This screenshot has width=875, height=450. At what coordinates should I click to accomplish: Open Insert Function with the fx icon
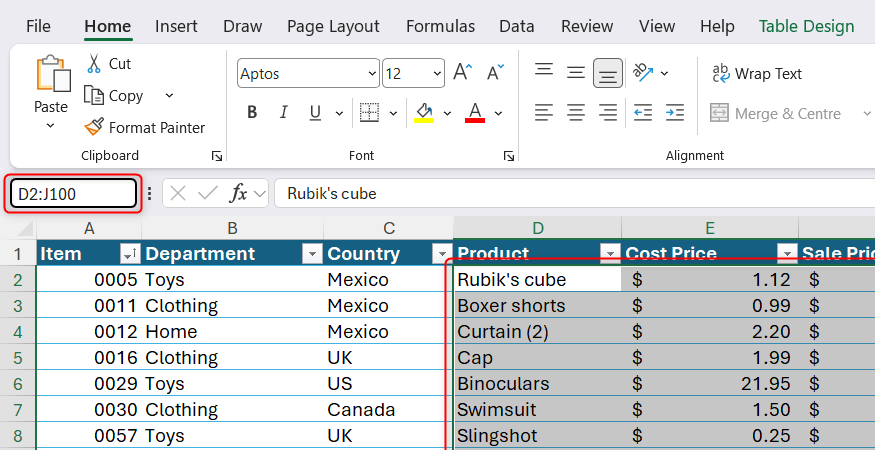pyautogui.click(x=238, y=194)
